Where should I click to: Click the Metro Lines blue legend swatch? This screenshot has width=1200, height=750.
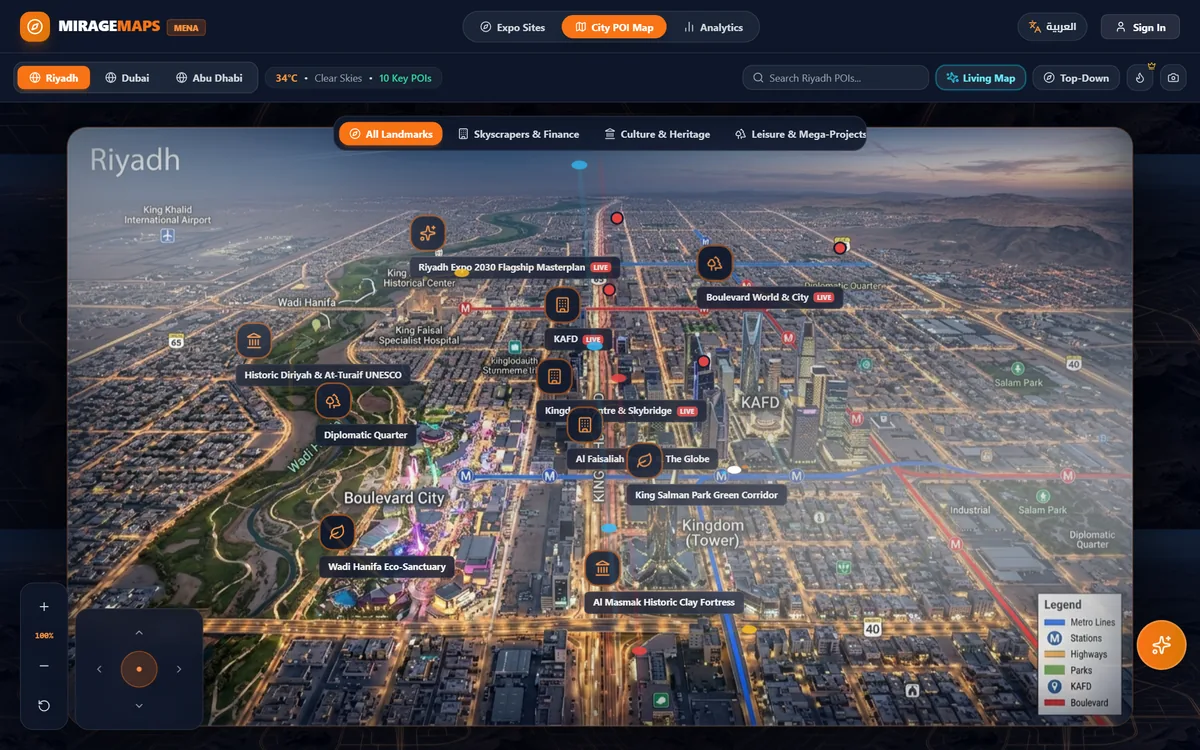pyautogui.click(x=1054, y=622)
